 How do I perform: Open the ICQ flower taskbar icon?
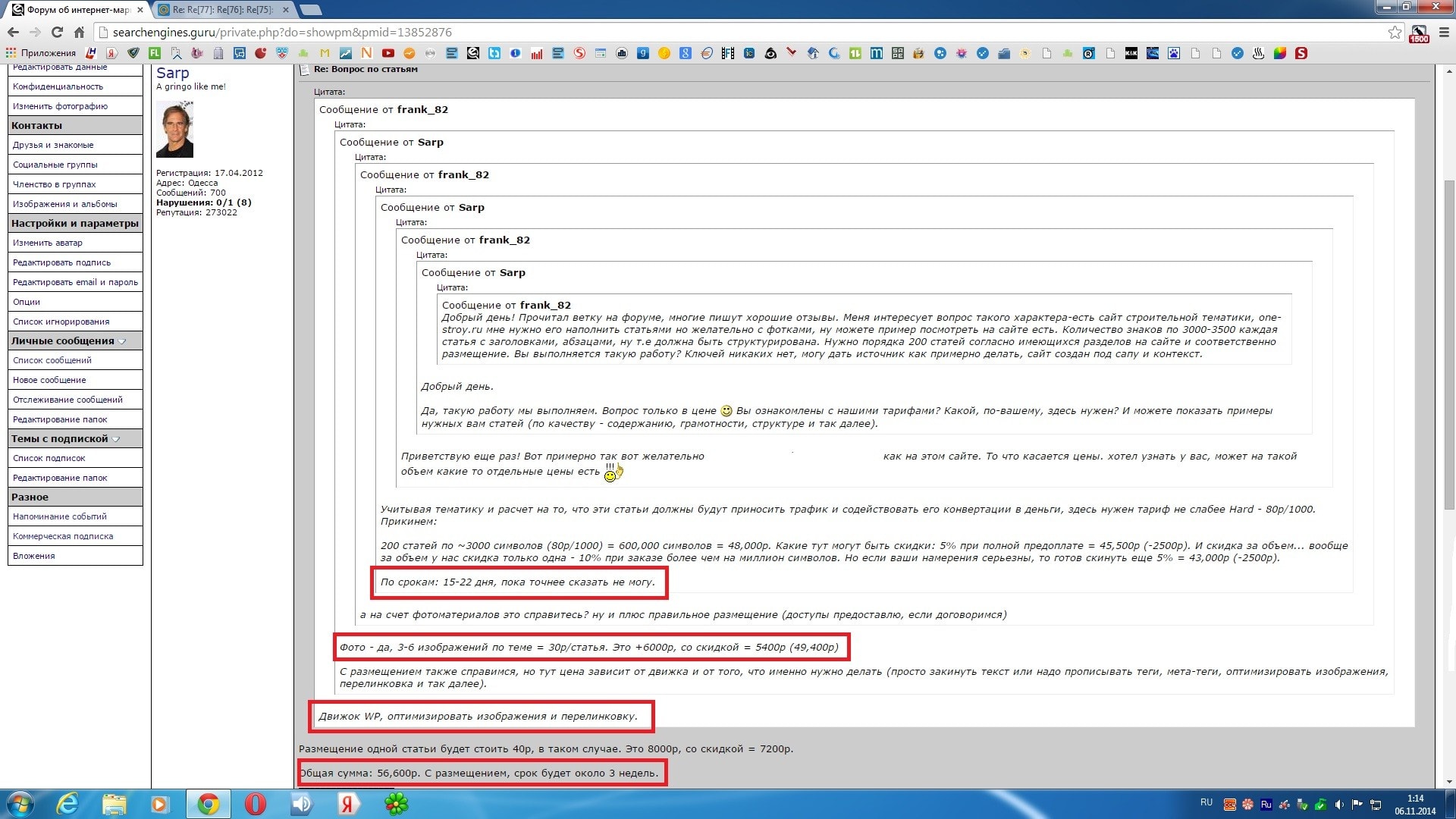(396, 804)
